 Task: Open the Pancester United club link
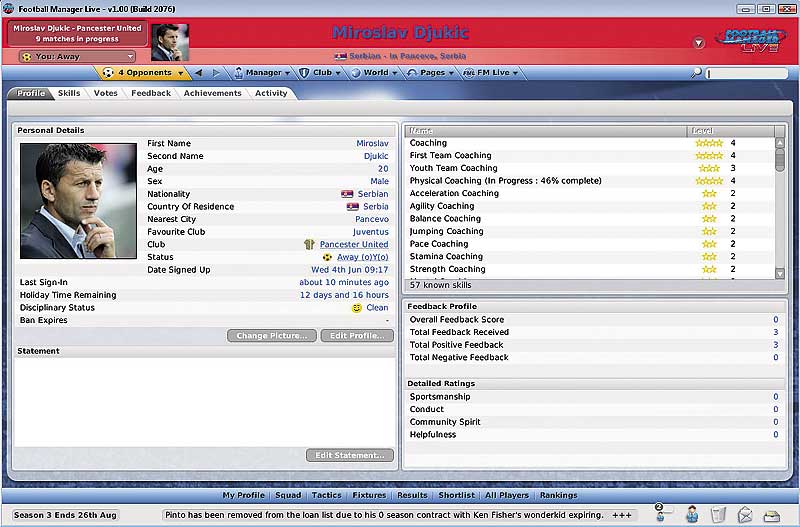click(354, 245)
